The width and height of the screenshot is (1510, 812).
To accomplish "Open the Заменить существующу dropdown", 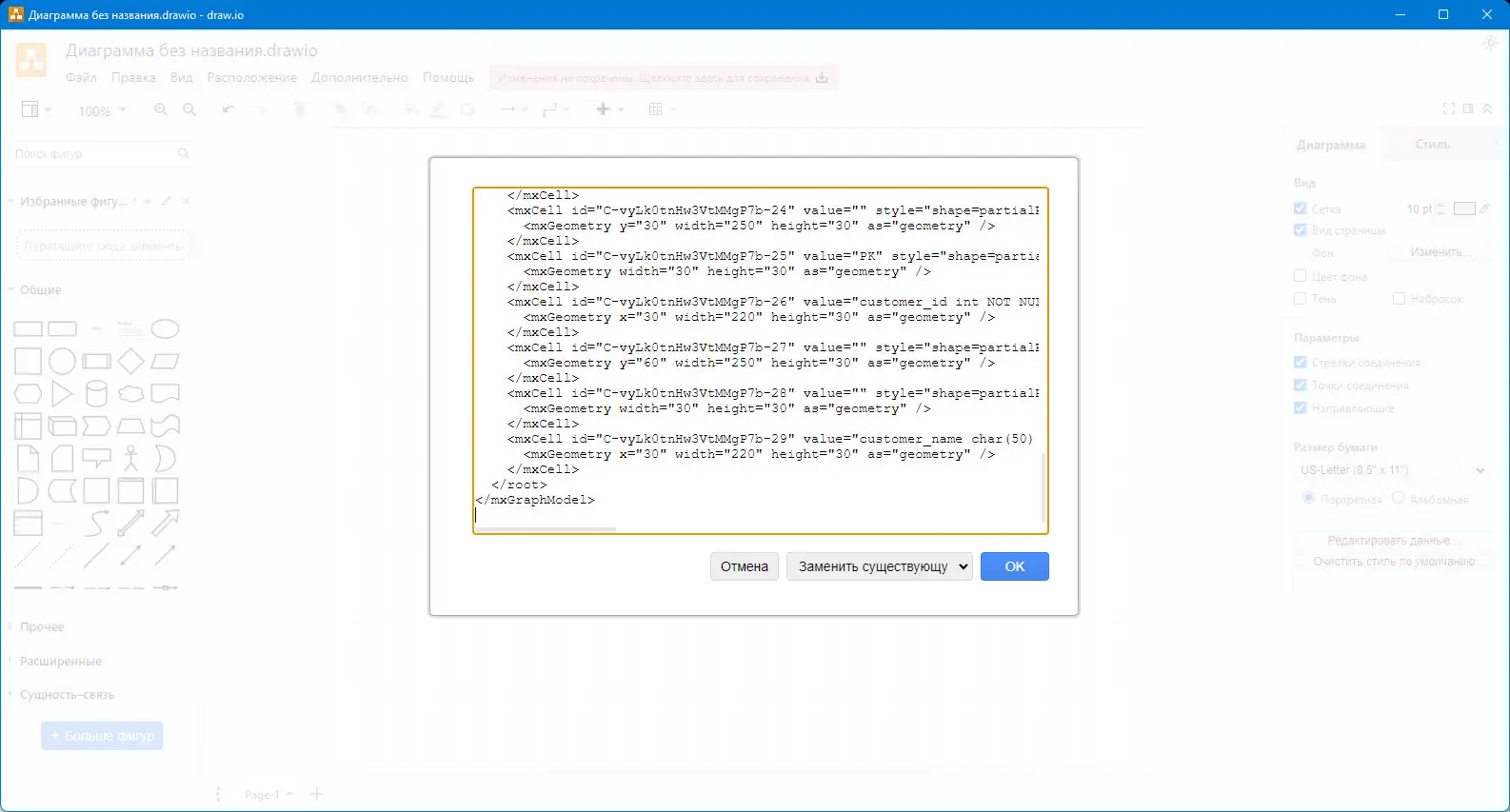I will click(880, 566).
